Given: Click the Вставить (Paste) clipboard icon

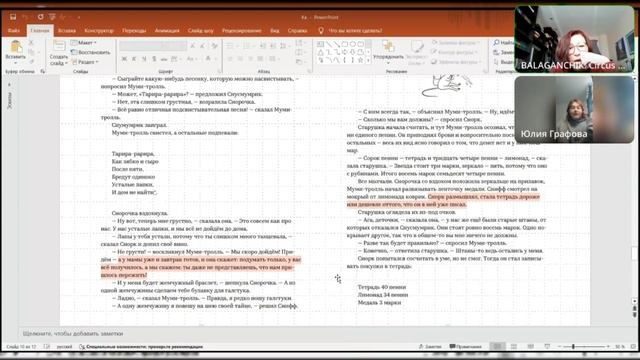Looking at the screenshot, I should coord(16,47).
